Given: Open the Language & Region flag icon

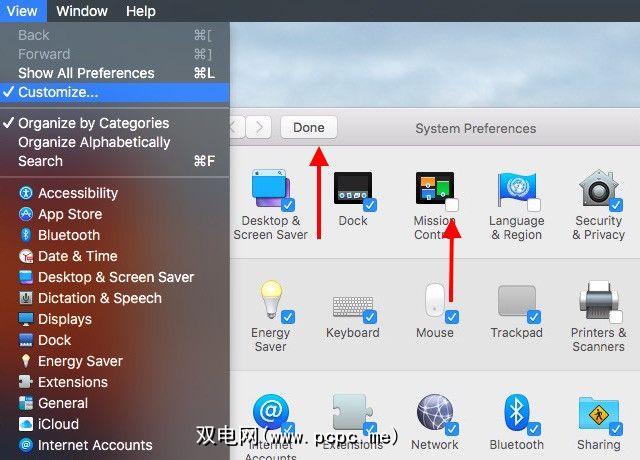Looking at the screenshot, I should pos(516,189).
